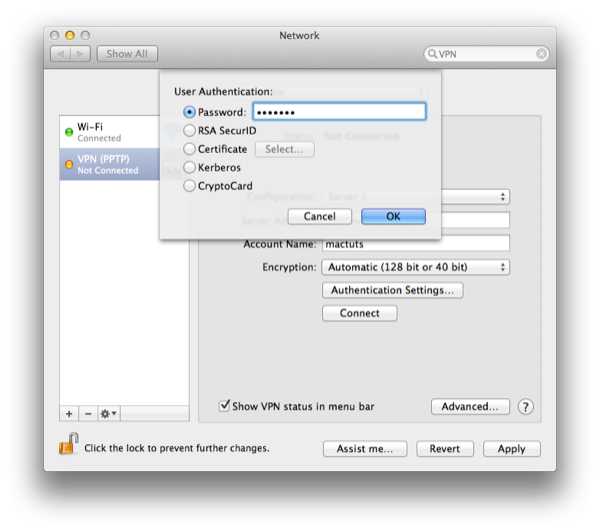
Task: Open the Encryption dropdown
Action: (416, 267)
